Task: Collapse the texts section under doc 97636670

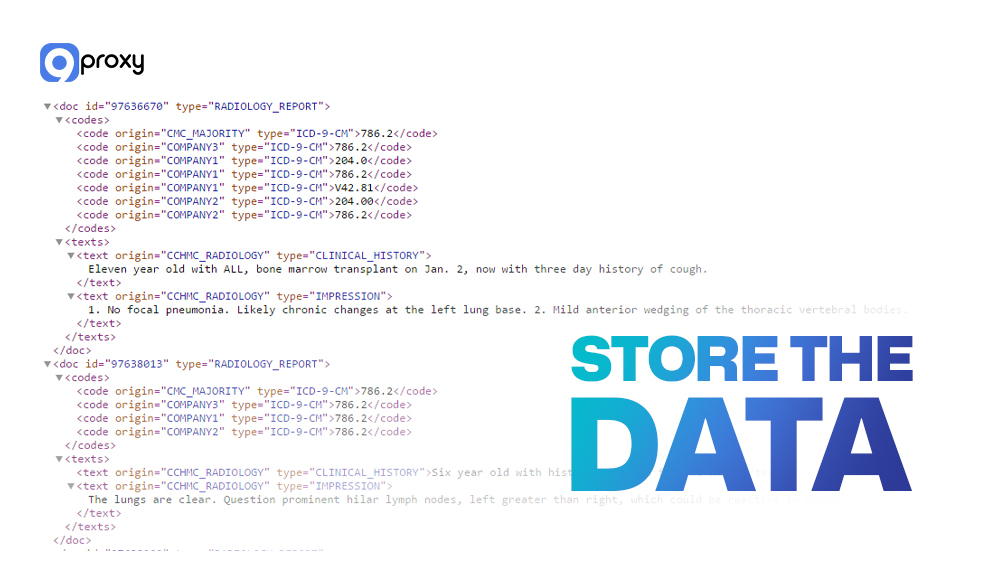Action: coord(59,242)
